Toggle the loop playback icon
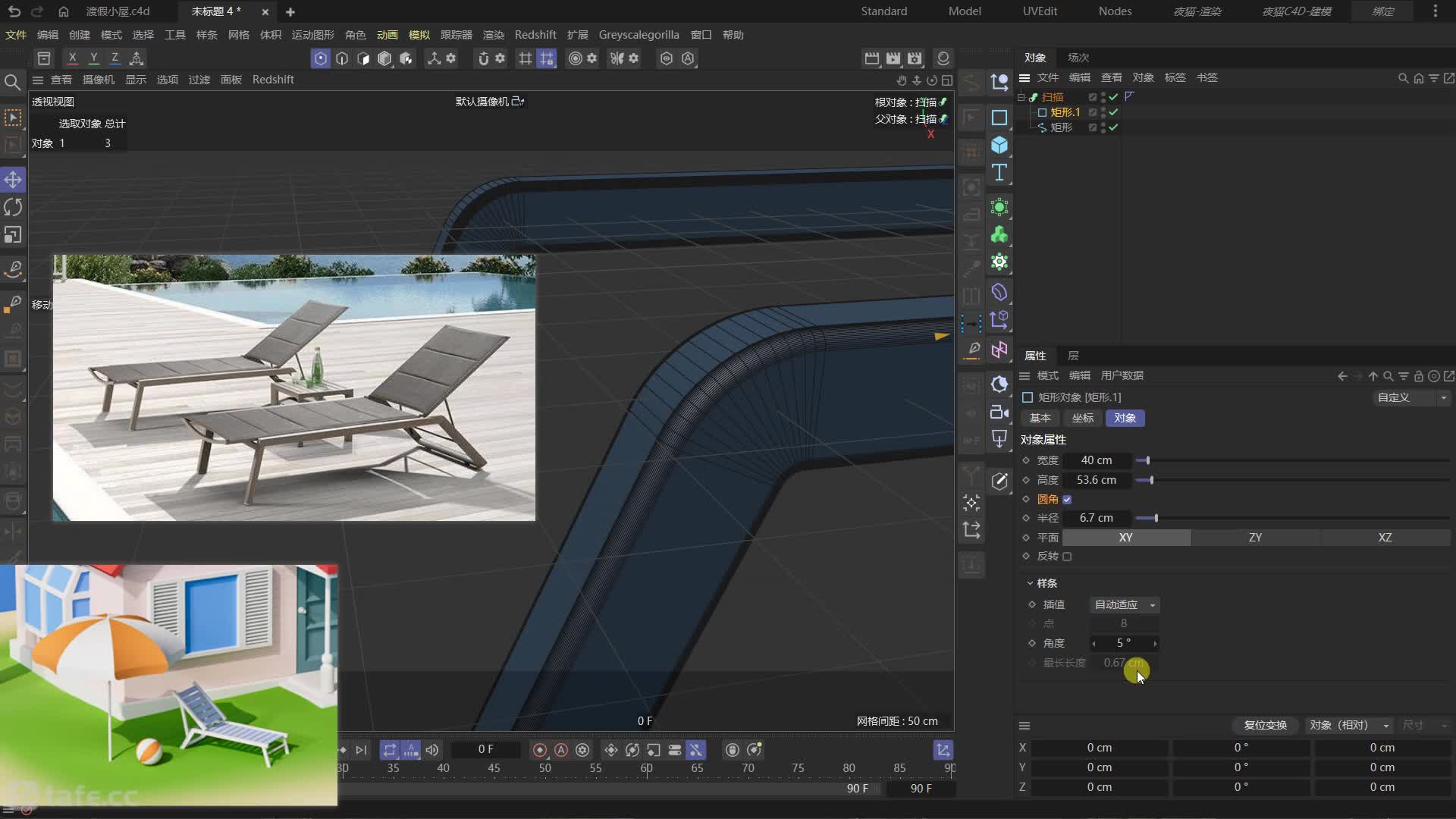 [x=389, y=750]
